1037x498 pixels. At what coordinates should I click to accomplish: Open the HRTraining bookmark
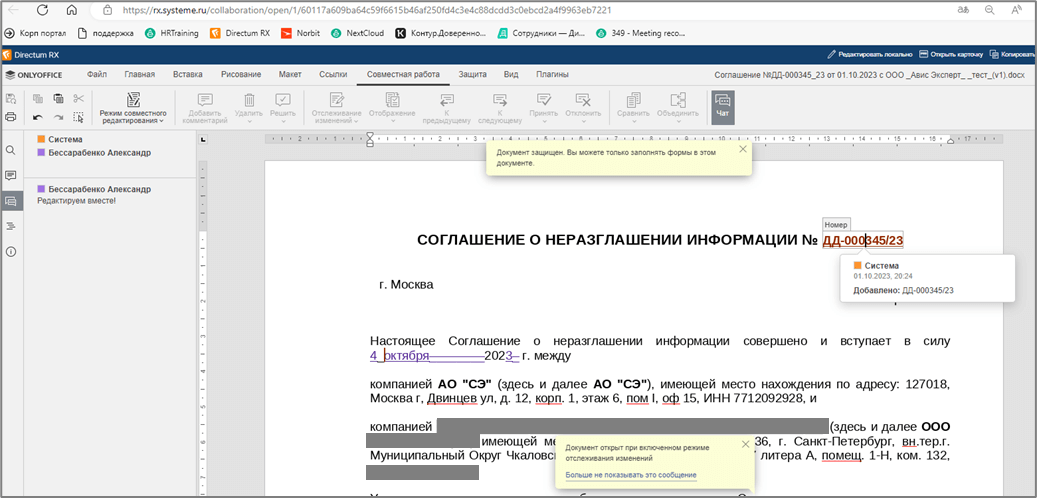[x=171, y=32]
